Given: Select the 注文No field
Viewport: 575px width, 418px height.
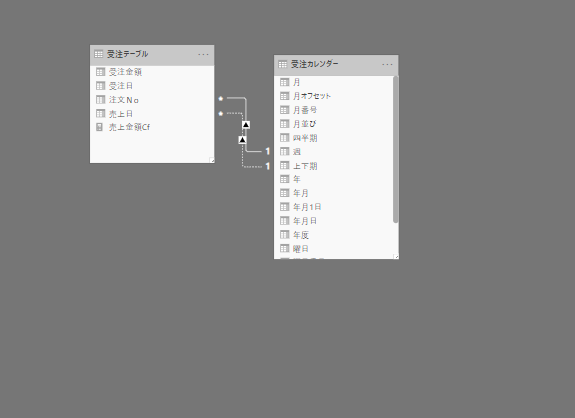Looking at the screenshot, I should 152,100.
